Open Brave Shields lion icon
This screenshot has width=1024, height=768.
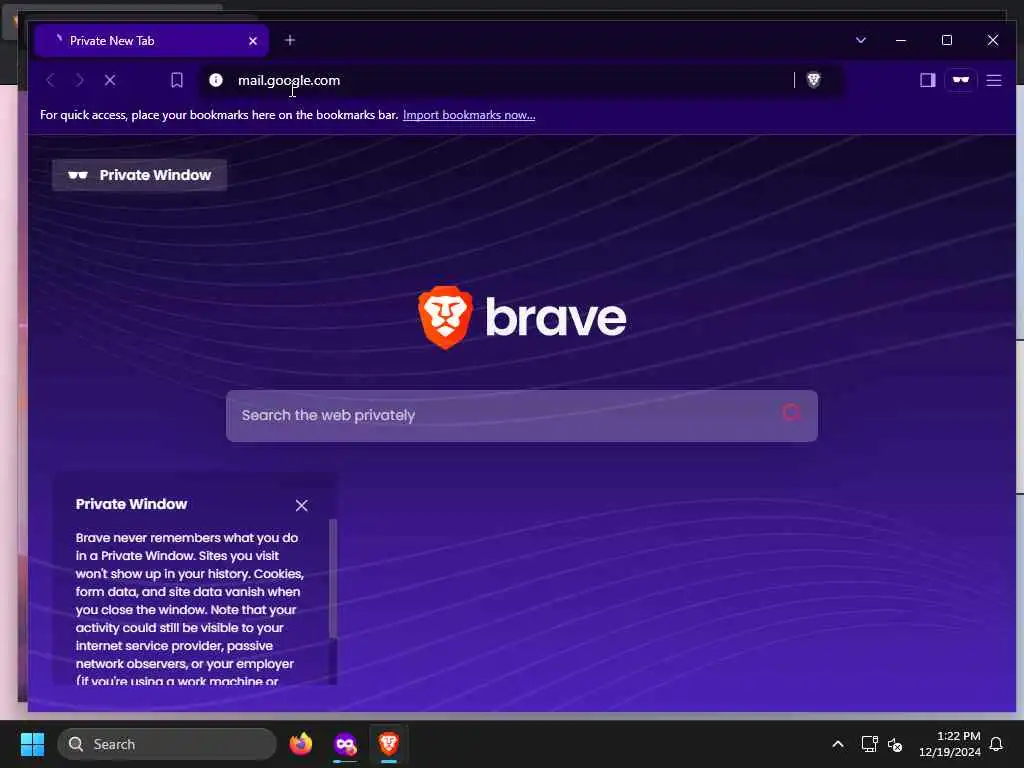point(813,80)
